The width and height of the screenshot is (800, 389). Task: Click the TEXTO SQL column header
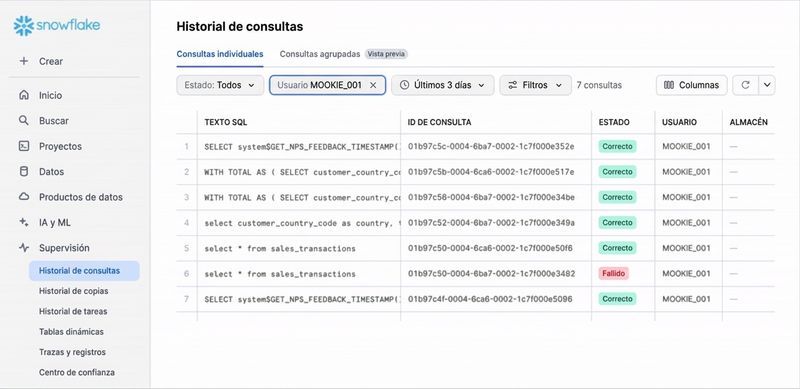tap(226, 123)
